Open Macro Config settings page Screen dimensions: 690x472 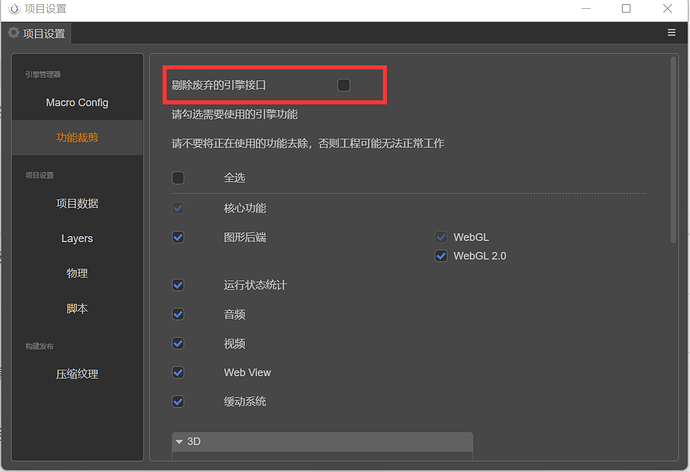pyautogui.click(x=77, y=102)
